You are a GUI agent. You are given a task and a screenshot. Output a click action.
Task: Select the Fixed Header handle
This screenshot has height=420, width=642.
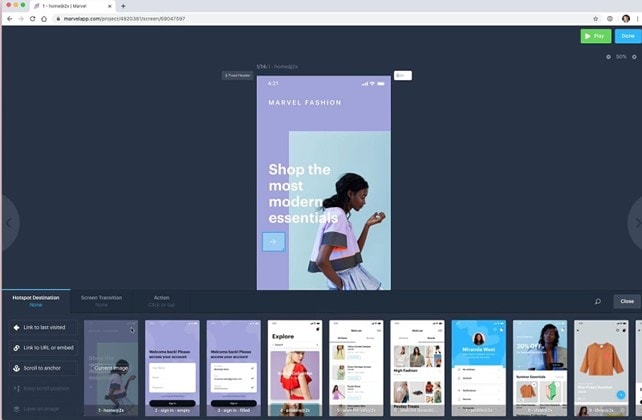[x=237, y=75]
